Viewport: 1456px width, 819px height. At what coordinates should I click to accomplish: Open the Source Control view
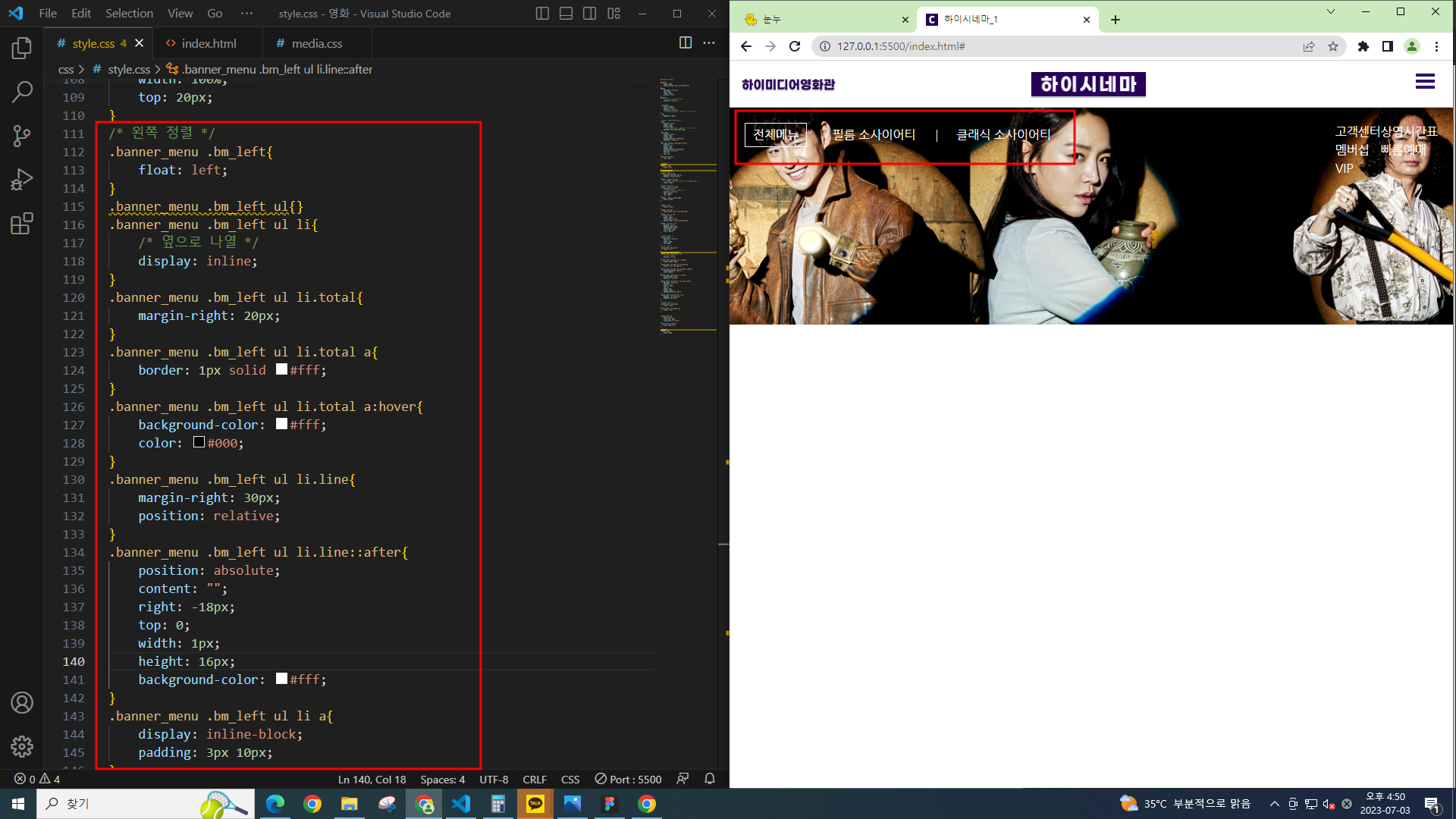click(x=22, y=136)
